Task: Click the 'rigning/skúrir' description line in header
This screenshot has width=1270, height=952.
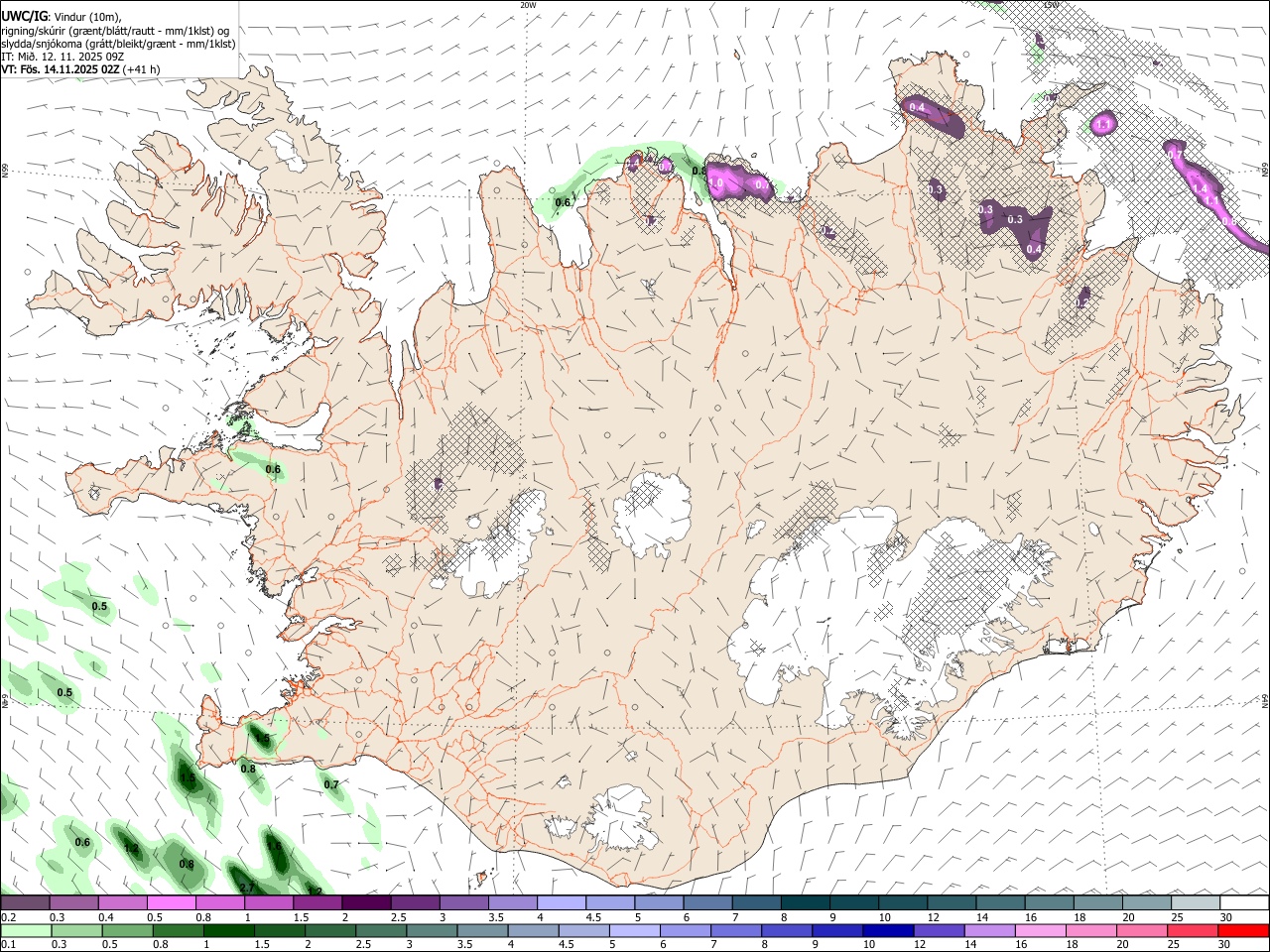Action: [115, 31]
